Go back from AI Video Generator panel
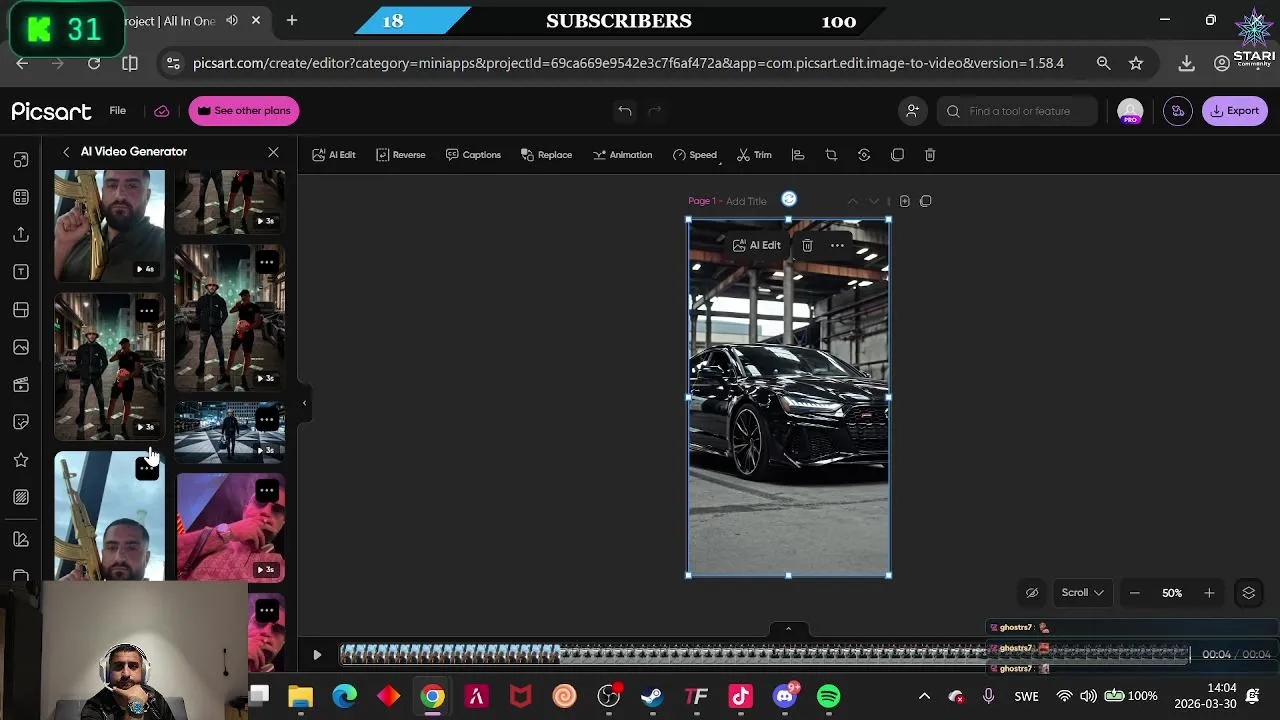Image resolution: width=1280 pixels, height=720 pixels. pyautogui.click(x=66, y=152)
